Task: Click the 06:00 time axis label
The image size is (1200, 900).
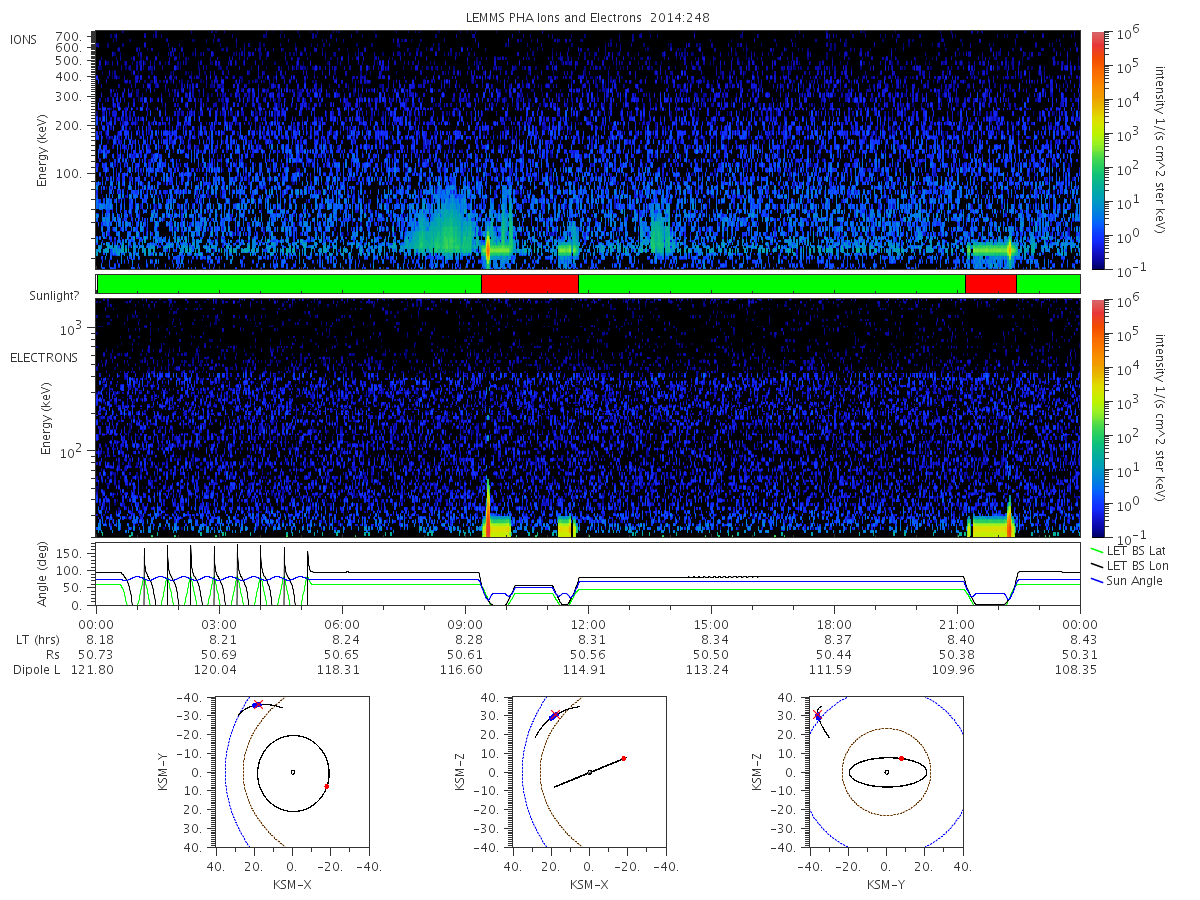Action: pyautogui.click(x=342, y=622)
